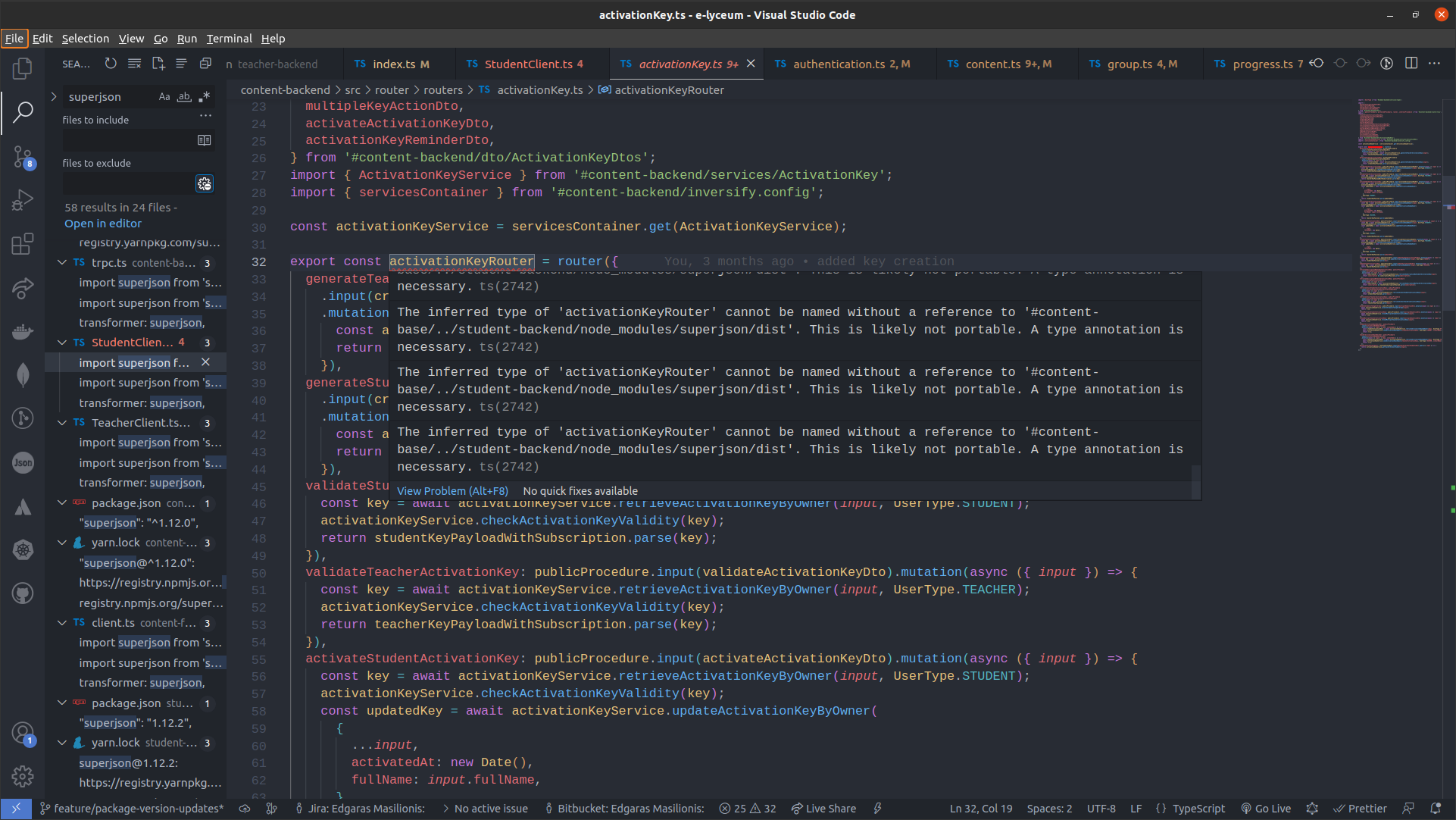Expand the Toggle Replace chevron beside superjson
Viewport: 1456px width, 820px height.
coord(54,97)
